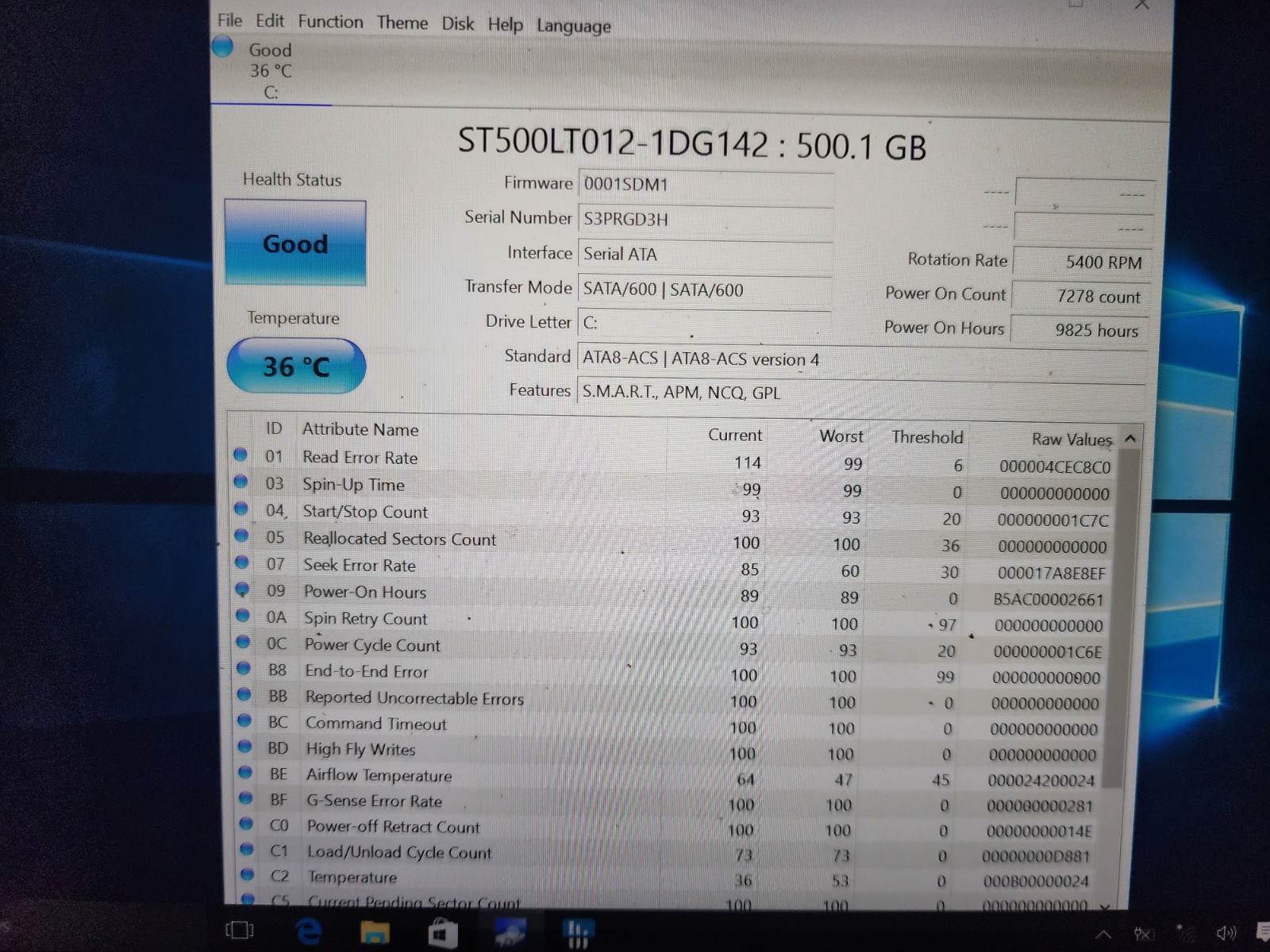Click the Worst column header
The height and width of the screenshot is (952, 1270).
[x=841, y=436]
